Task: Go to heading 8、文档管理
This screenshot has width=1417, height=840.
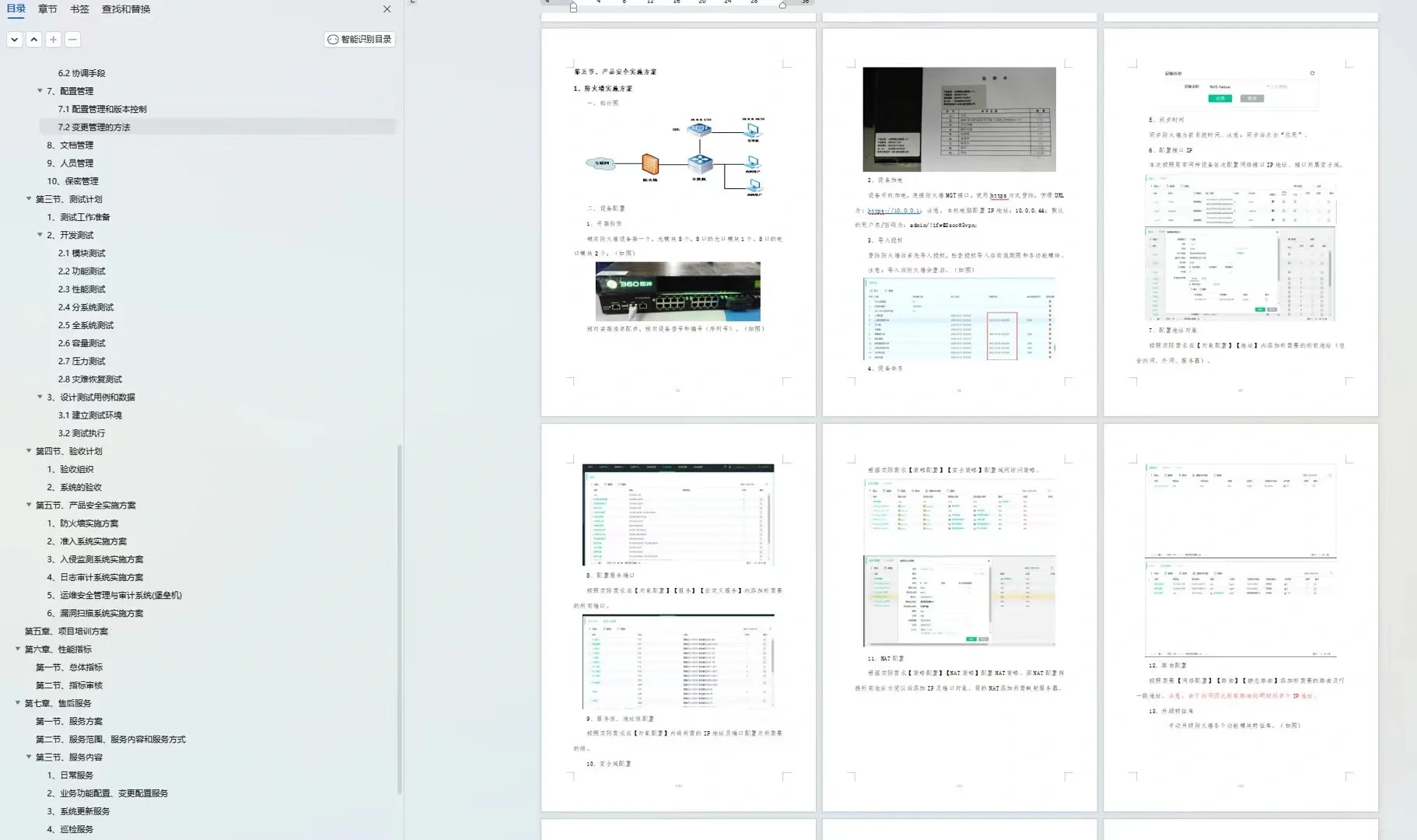Action: [x=70, y=145]
